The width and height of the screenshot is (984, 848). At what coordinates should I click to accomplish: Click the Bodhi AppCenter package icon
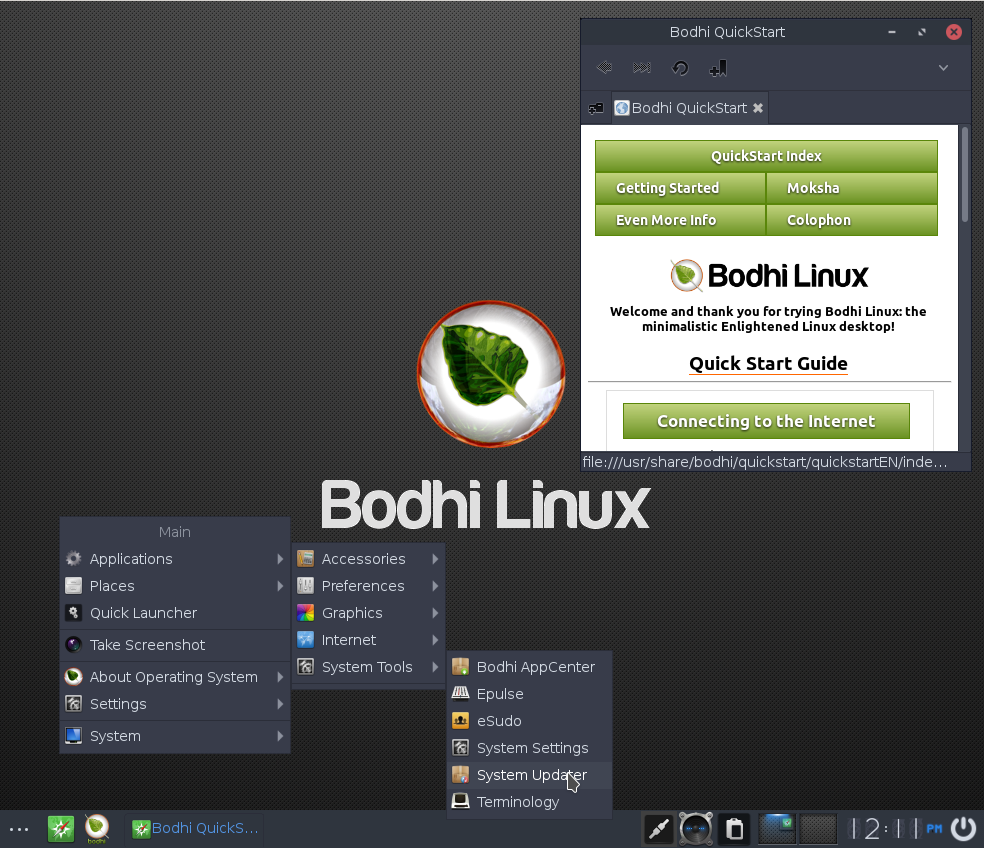click(461, 667)
